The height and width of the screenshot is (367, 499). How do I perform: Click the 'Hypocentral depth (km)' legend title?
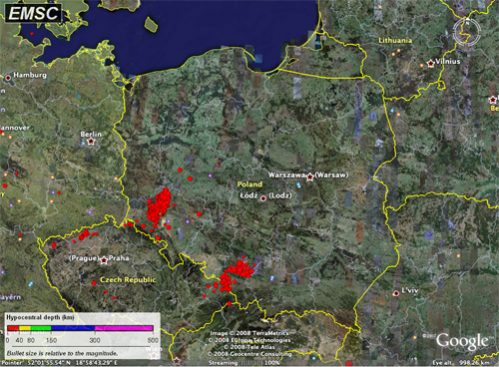click(40, 317)
